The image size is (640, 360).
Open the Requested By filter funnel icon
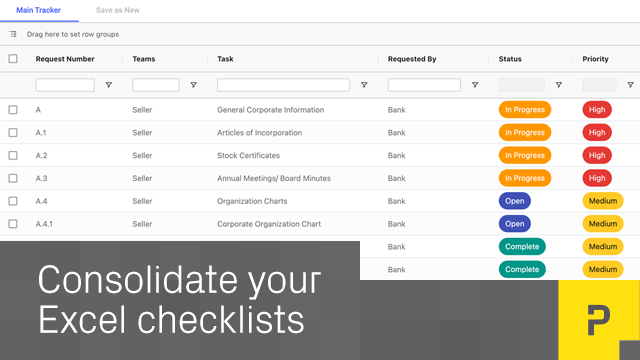(475, 85)
